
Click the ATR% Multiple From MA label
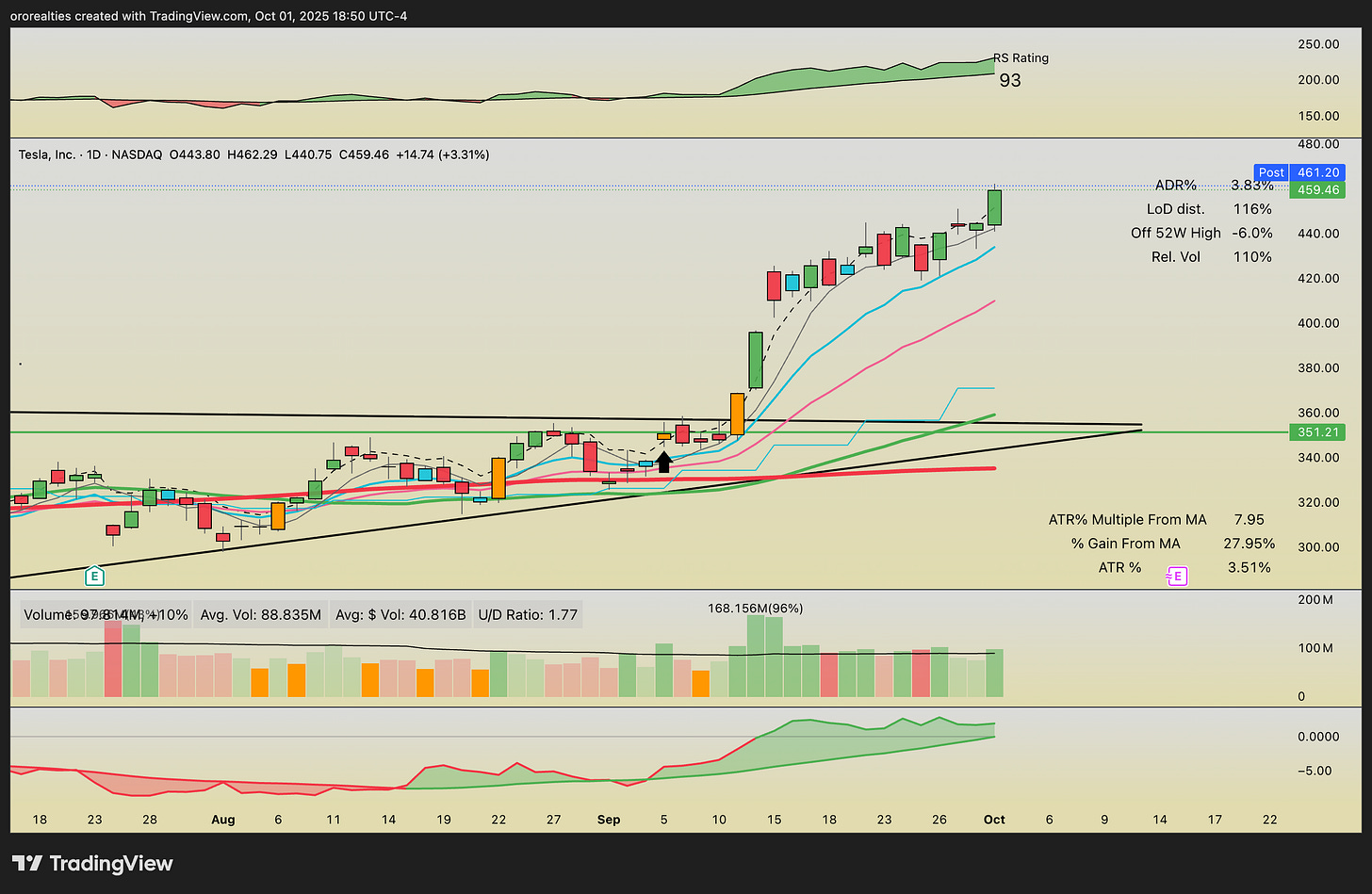tap(1127, 519)
